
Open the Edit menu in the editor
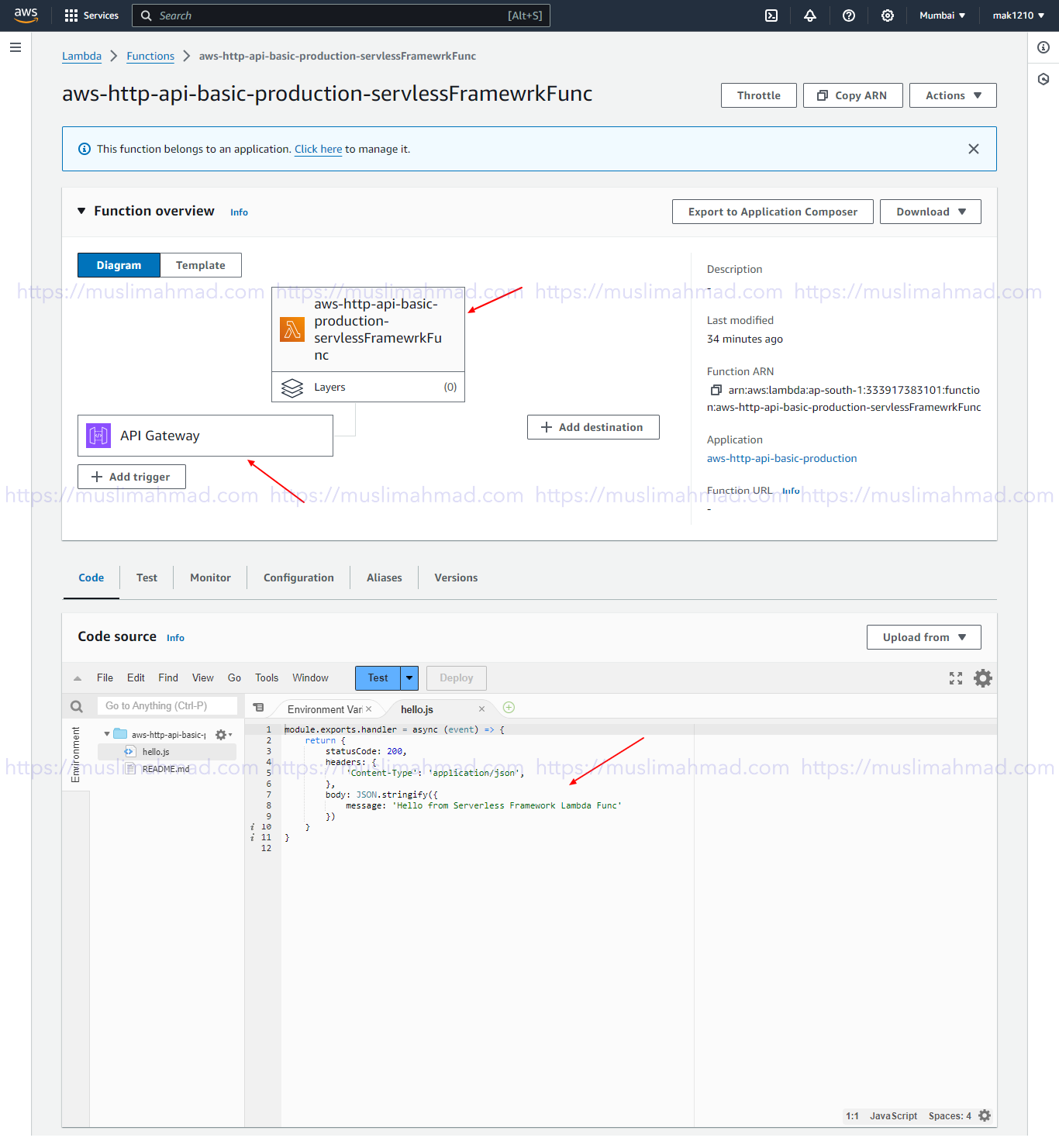(x=136, y=677)
